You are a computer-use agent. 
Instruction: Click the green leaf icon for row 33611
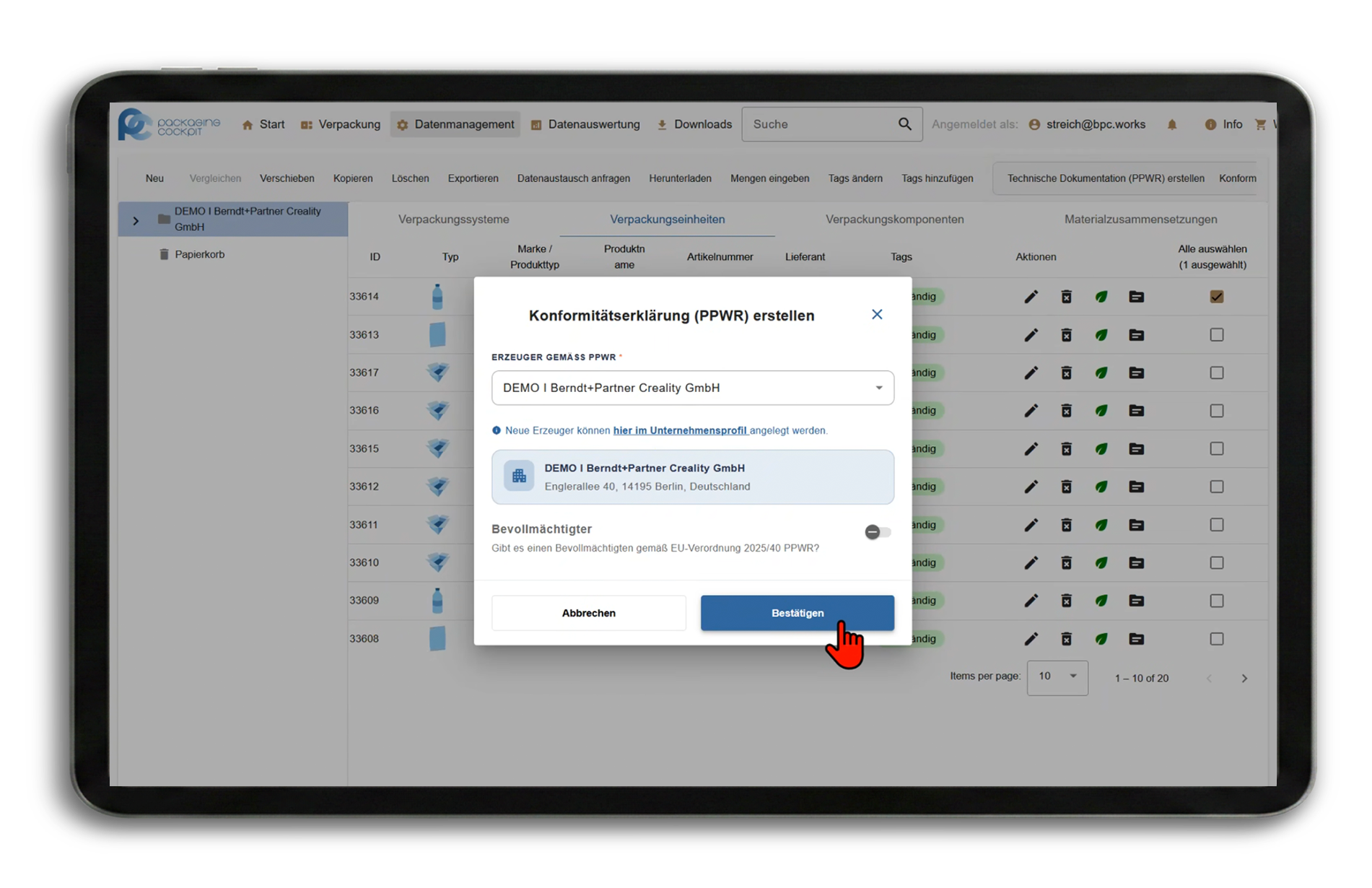(1101, 525)
